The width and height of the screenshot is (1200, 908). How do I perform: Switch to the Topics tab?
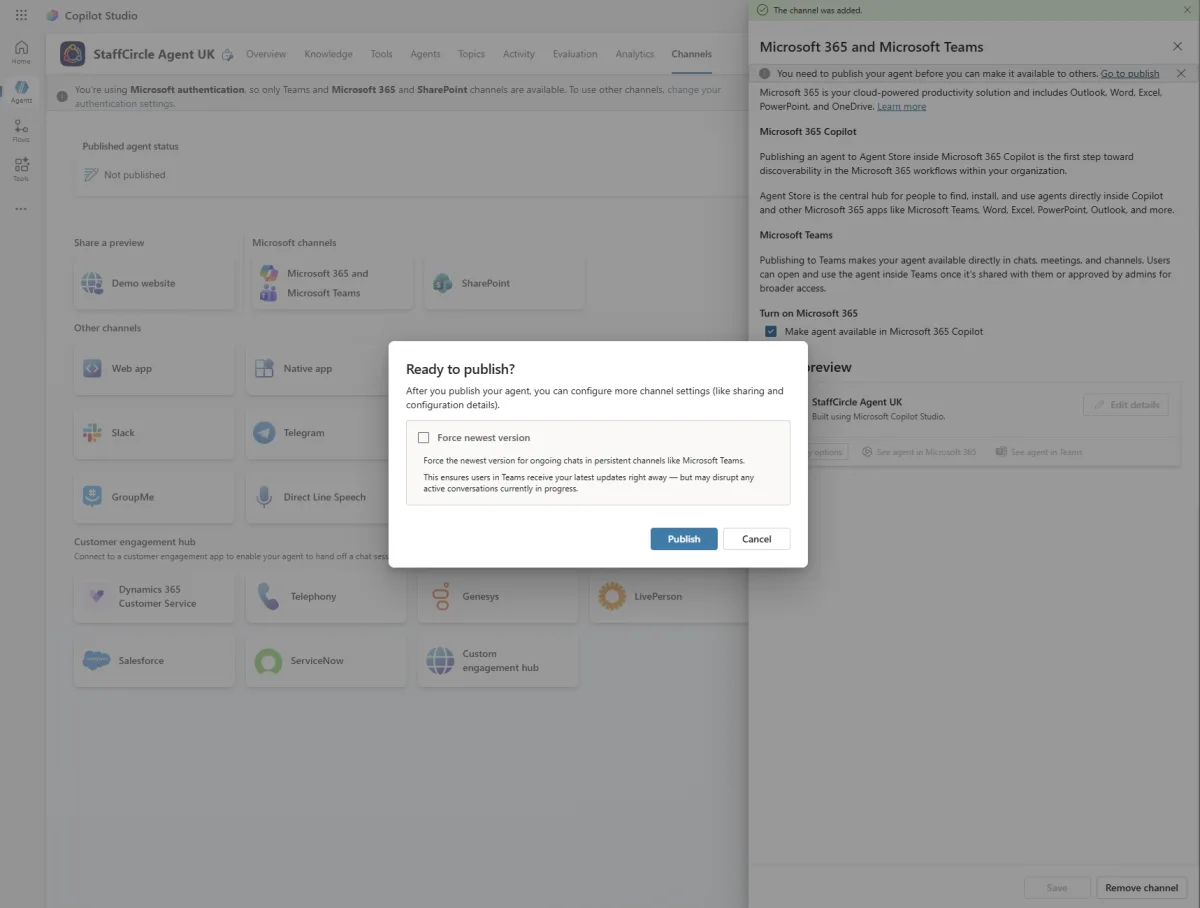[471, 54]
